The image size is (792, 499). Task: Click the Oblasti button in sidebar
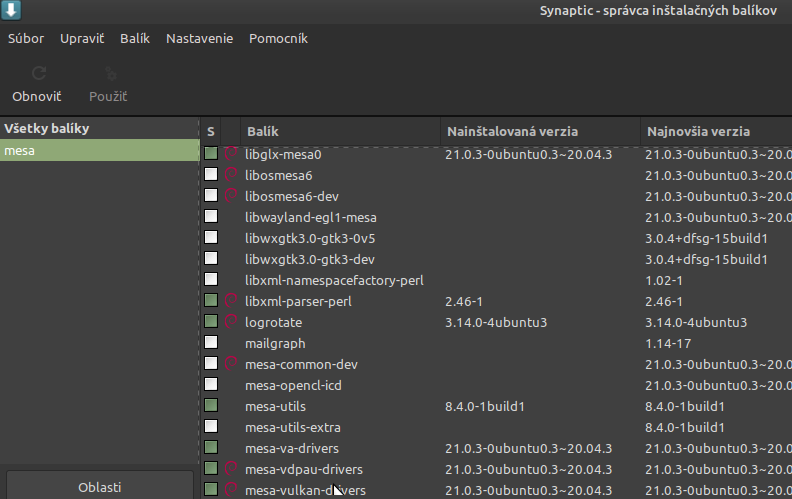pyautogui.click(x=99, y=487)
